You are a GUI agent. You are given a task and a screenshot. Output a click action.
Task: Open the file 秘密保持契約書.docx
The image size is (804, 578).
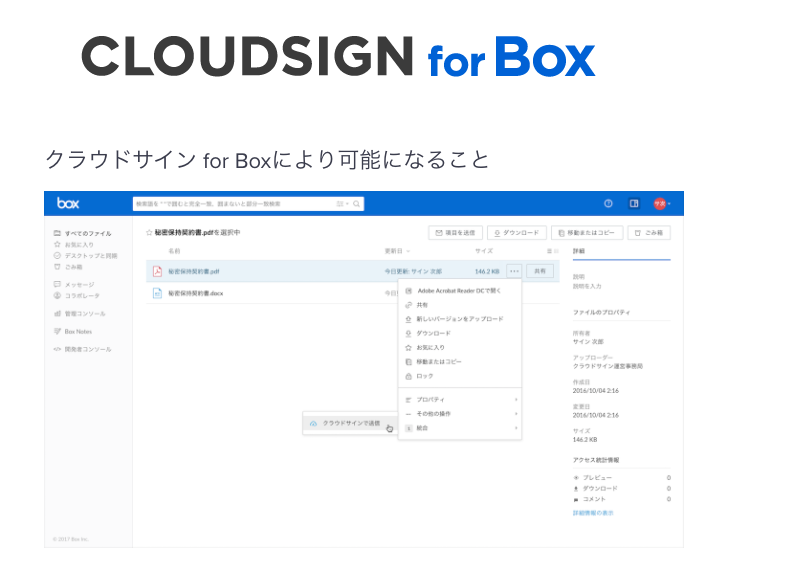pos(196,293)
